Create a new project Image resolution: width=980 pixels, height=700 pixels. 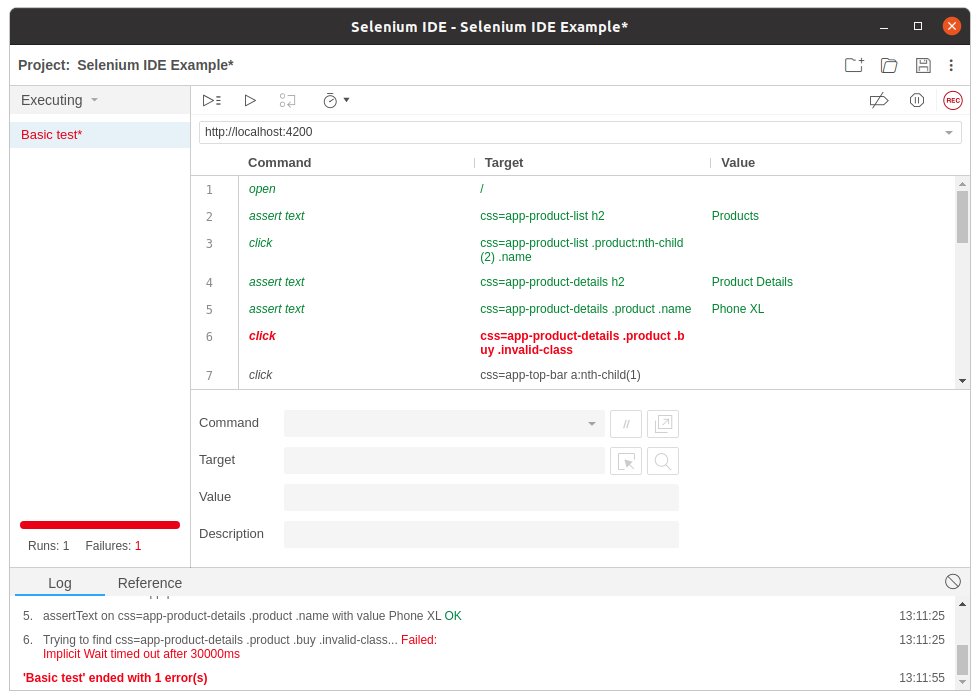(853, 65)
